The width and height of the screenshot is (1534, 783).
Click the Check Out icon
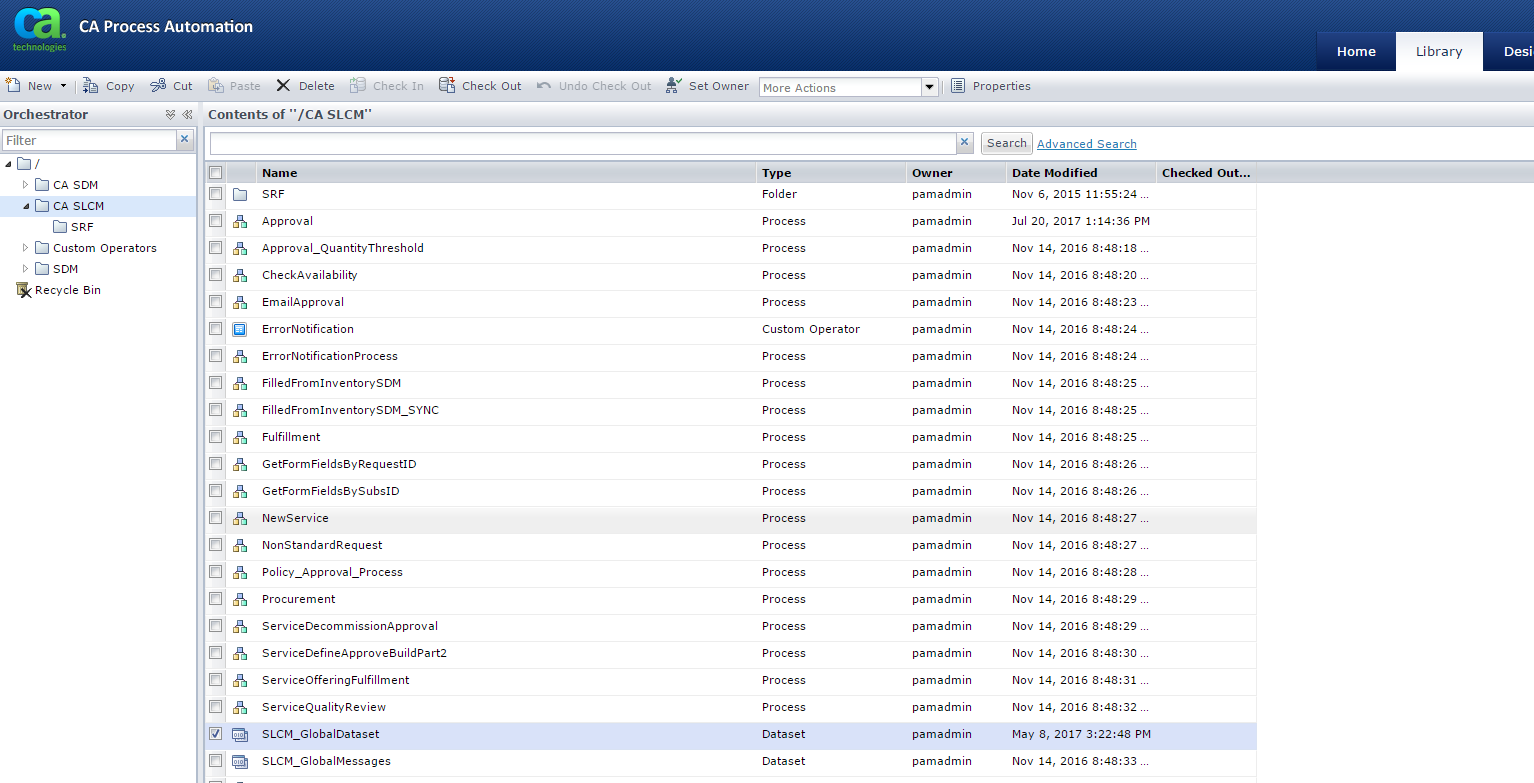tap(447, 86)
